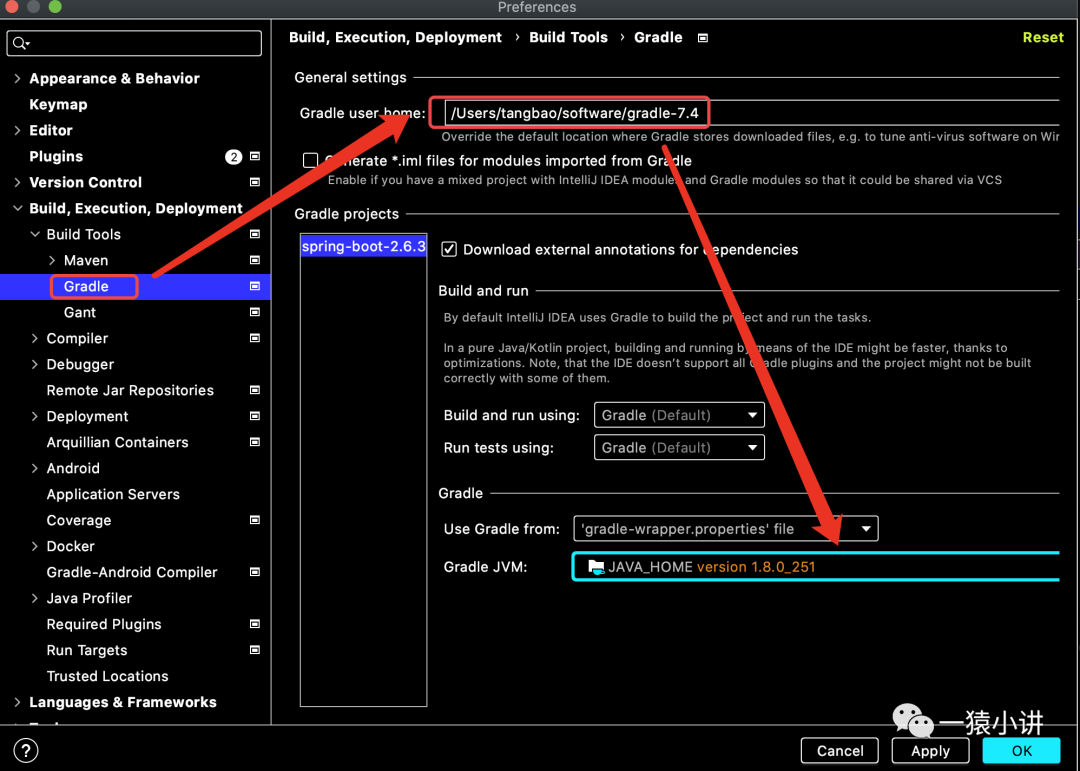Screen dimensions: 1080x771
Task: Expand the Editor section
Action: [17, 130]
